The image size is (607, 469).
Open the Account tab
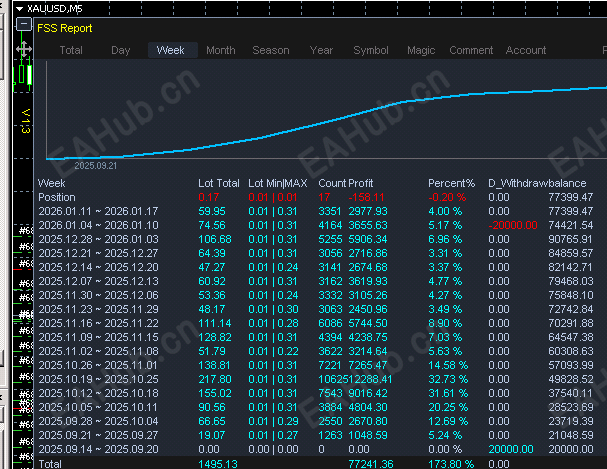pos(525,50)
